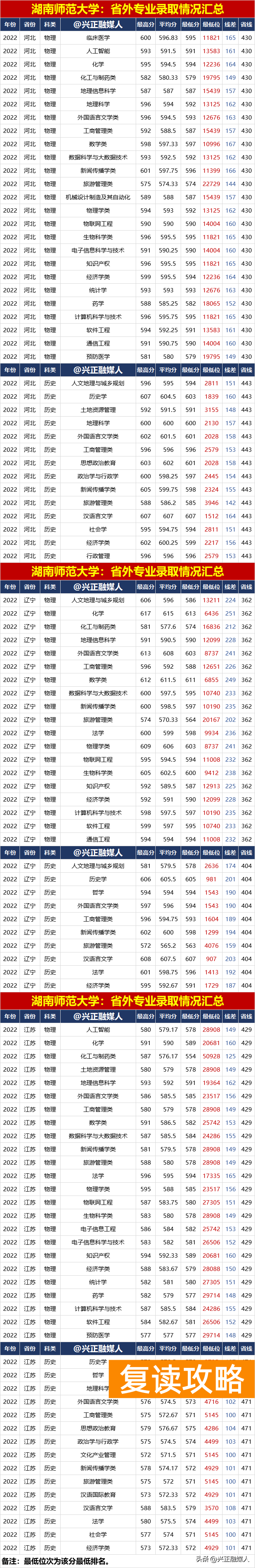The height and width of the screenshot is (1568, 255).
Task: Select the average score '574.17'
Action: (x=169, y=1468)
